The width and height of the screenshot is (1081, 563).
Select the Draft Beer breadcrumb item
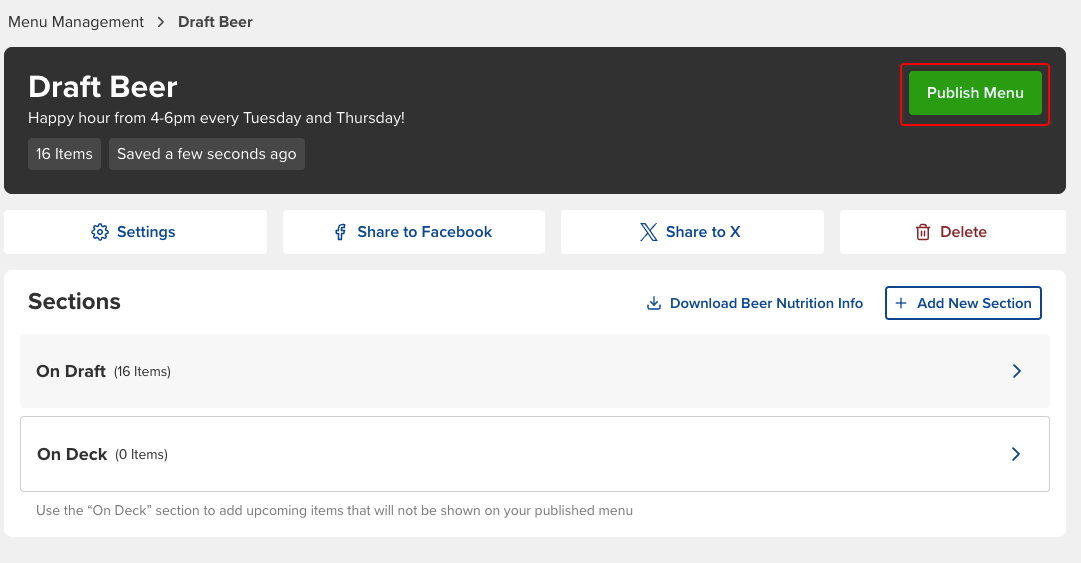coord(215,22)
